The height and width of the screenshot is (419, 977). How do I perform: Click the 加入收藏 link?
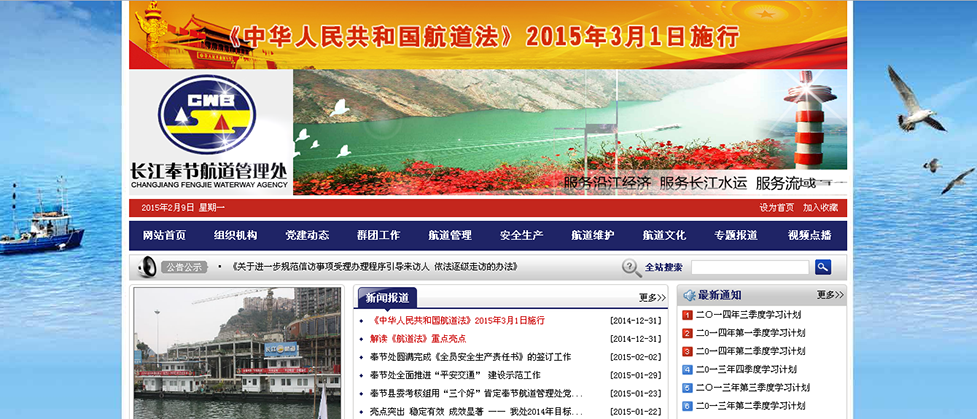[820, 208]
